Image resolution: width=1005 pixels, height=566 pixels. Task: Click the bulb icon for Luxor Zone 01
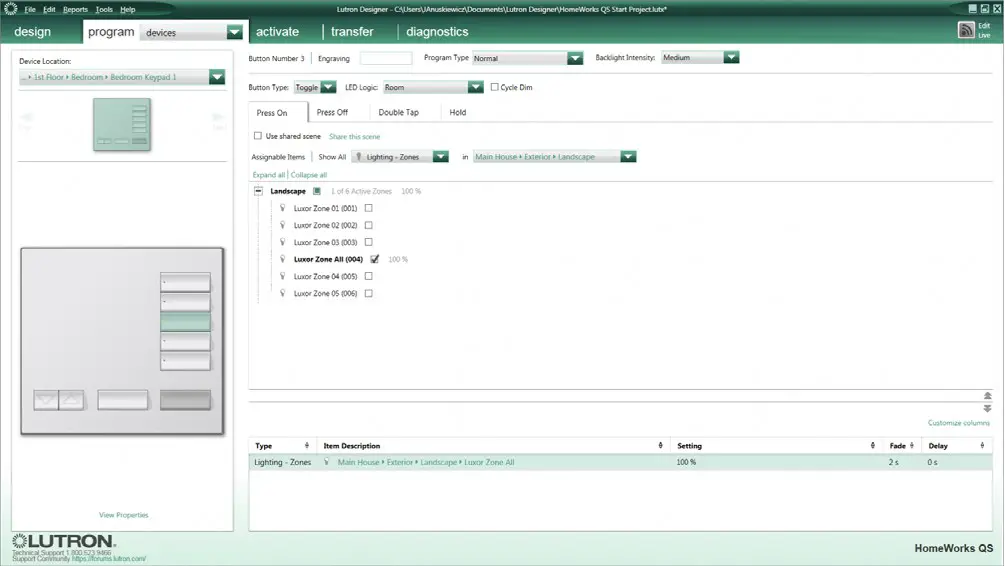[283, 208]
